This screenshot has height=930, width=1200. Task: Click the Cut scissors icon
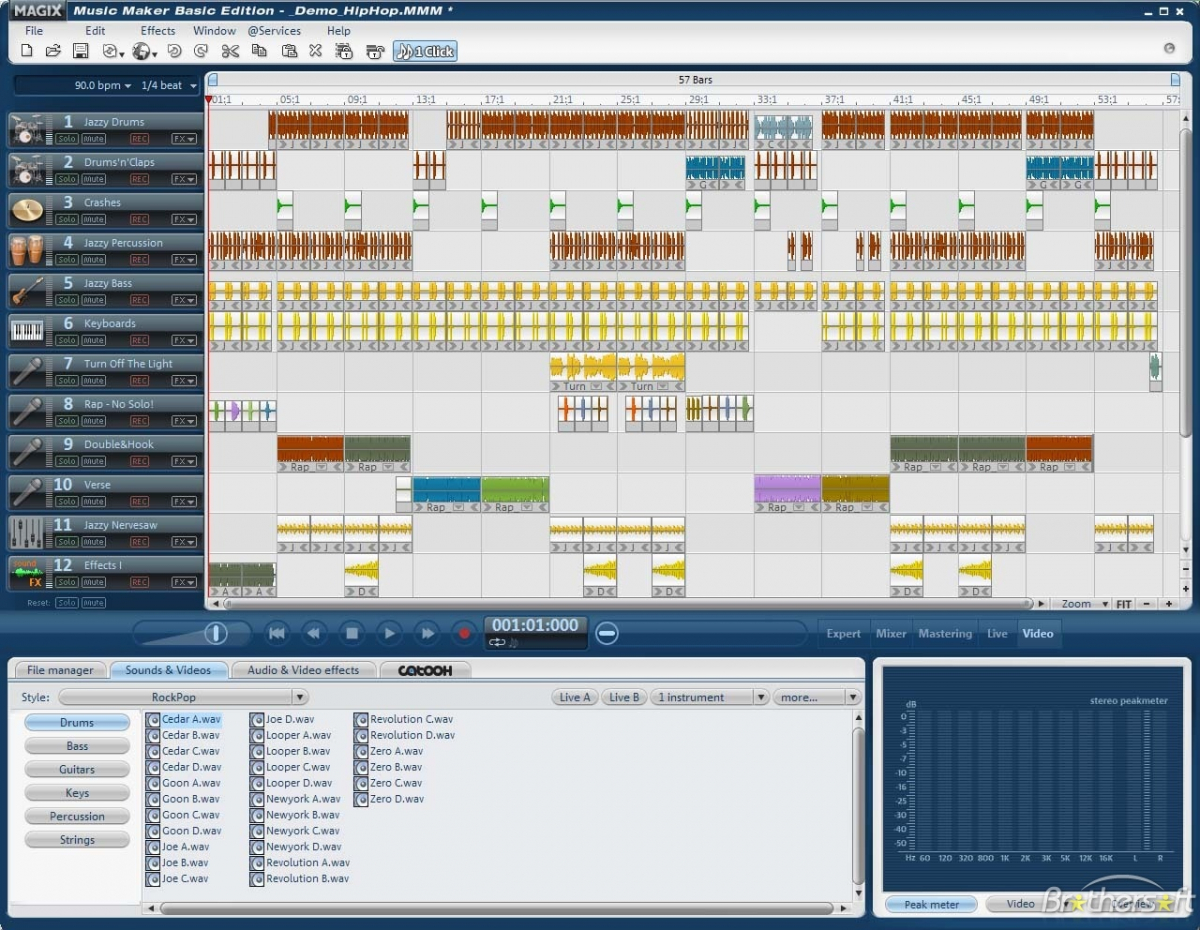(x=230, y=51)
